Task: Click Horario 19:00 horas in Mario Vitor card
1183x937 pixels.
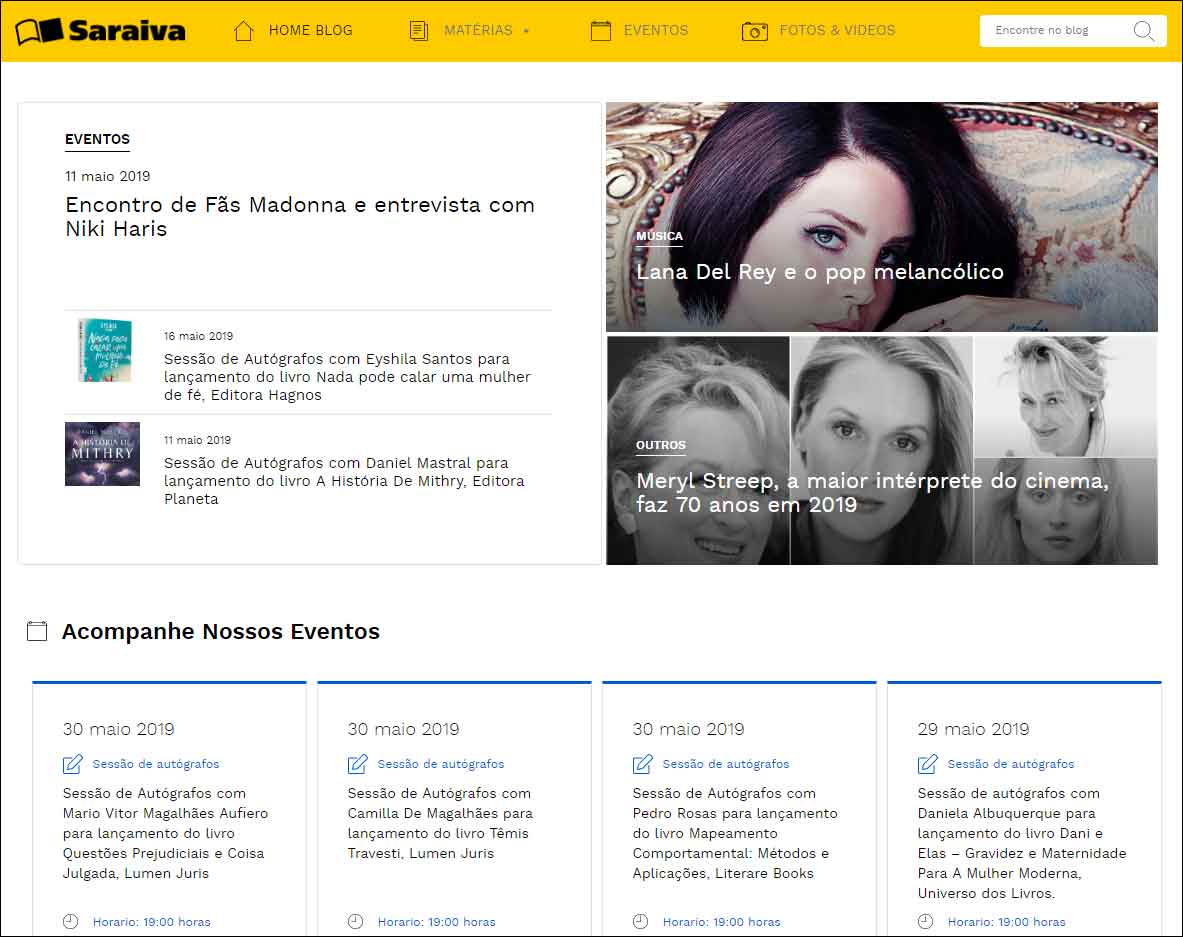Action: [152, 922]
